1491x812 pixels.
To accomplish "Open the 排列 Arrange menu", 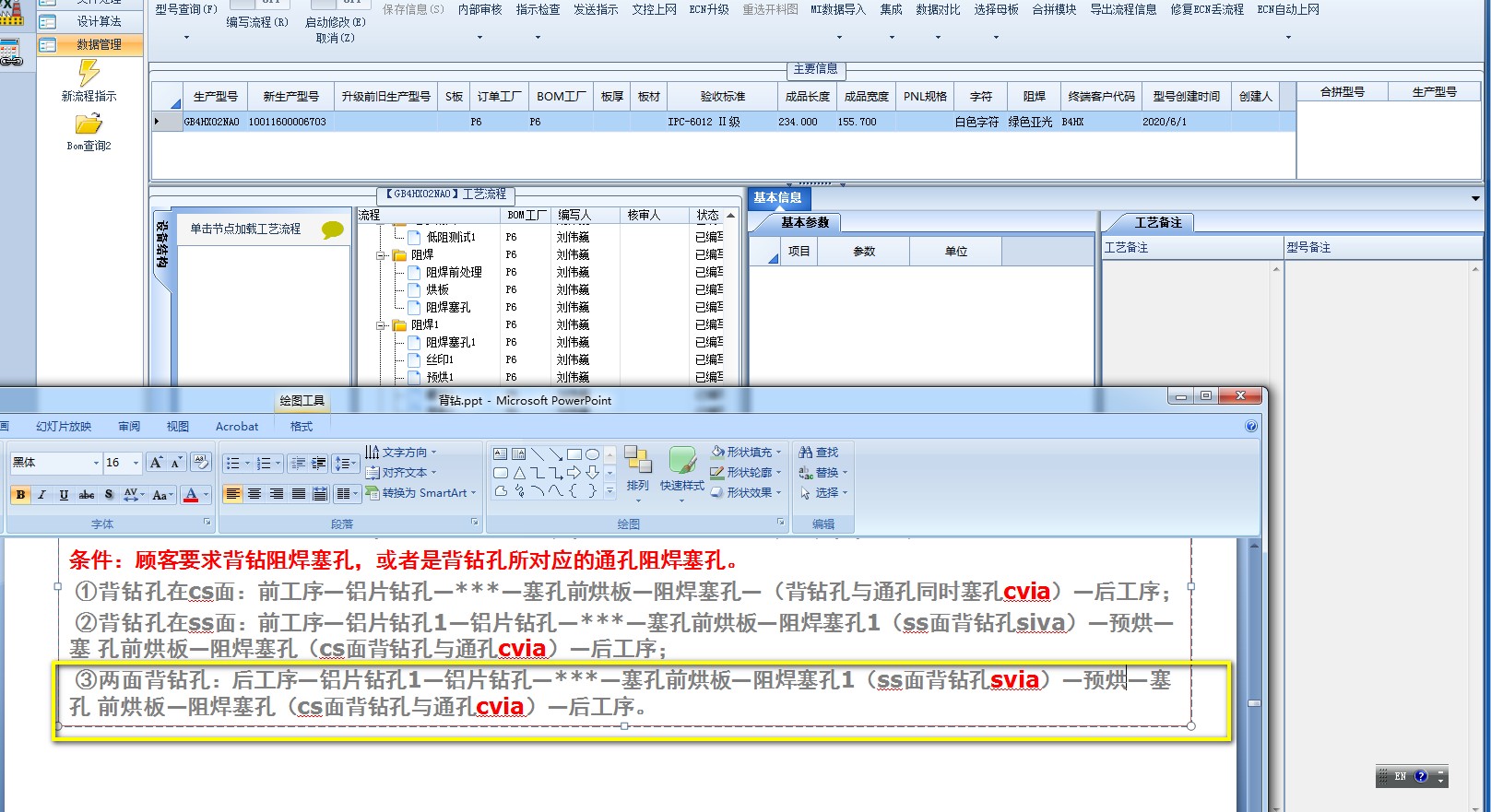I will click(x=638, y=474).
